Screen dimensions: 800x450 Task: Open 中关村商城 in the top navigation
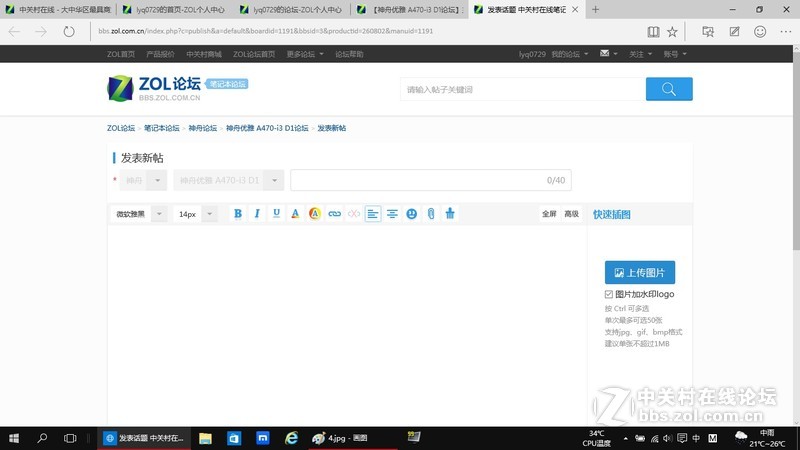point(204,54)
